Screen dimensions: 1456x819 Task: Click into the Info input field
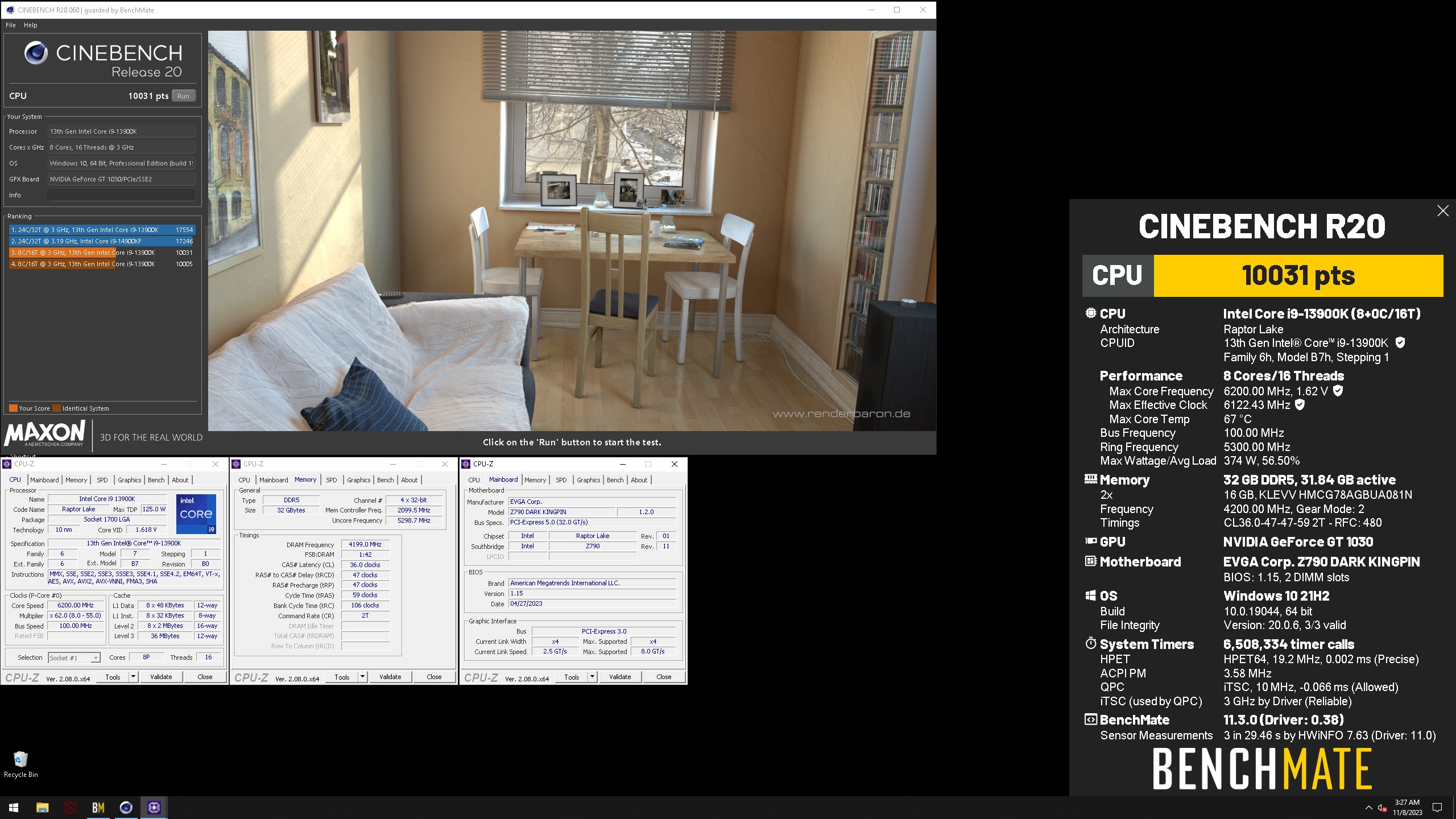(121, 195)
